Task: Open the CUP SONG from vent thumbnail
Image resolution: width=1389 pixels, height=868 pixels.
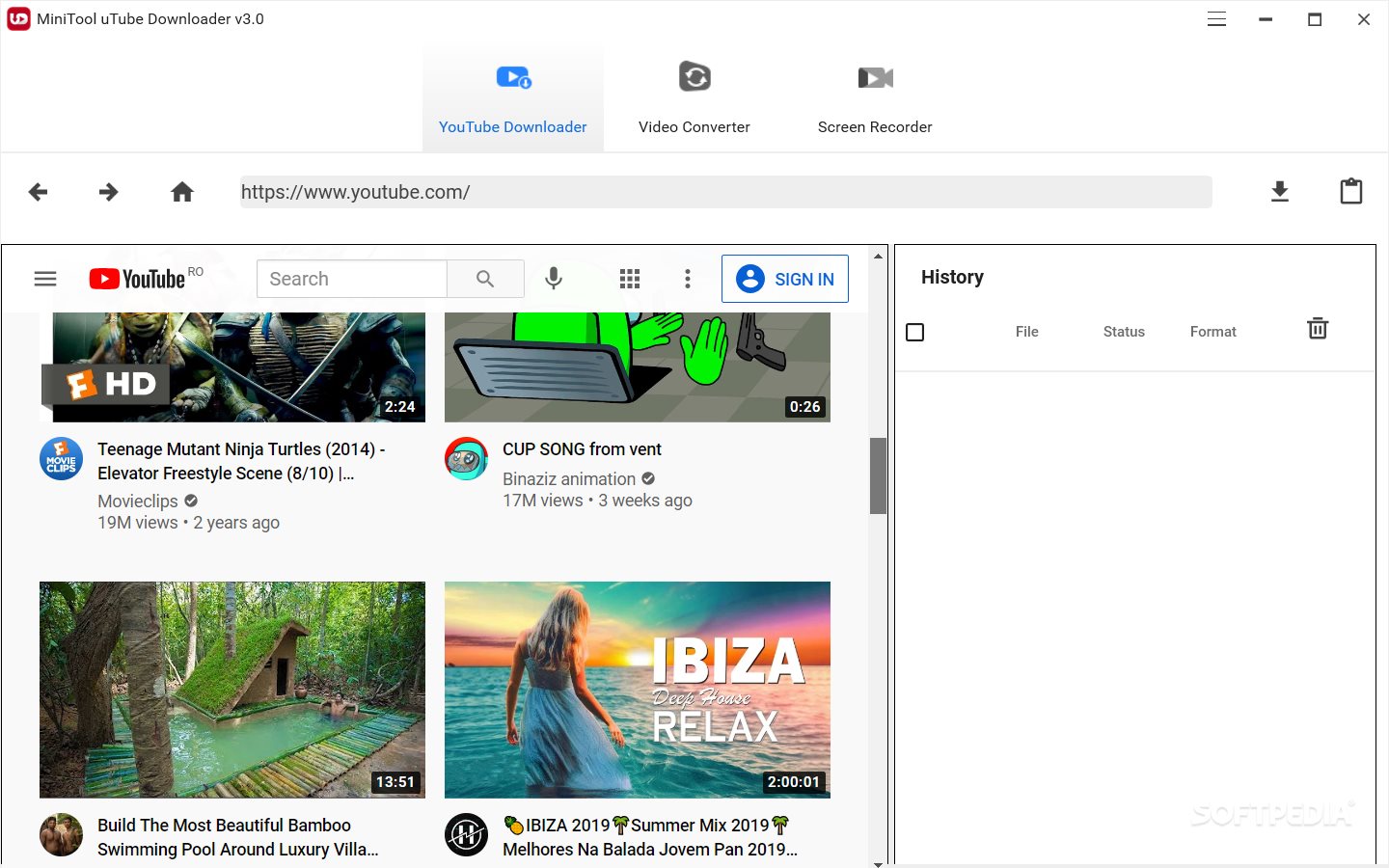Action: (x=638, y=367)
